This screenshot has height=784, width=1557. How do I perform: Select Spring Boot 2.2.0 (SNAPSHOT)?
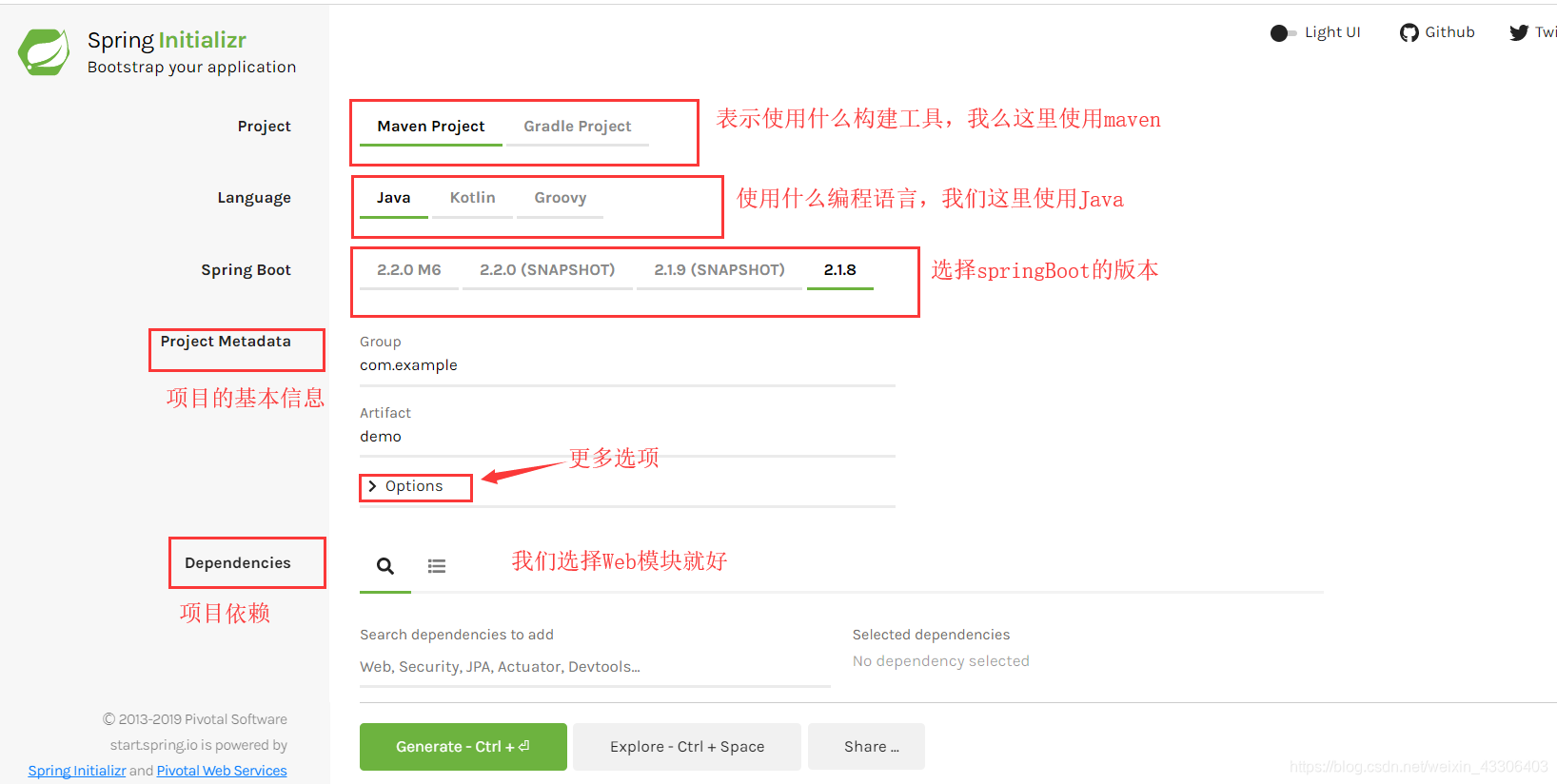point(547,270)
